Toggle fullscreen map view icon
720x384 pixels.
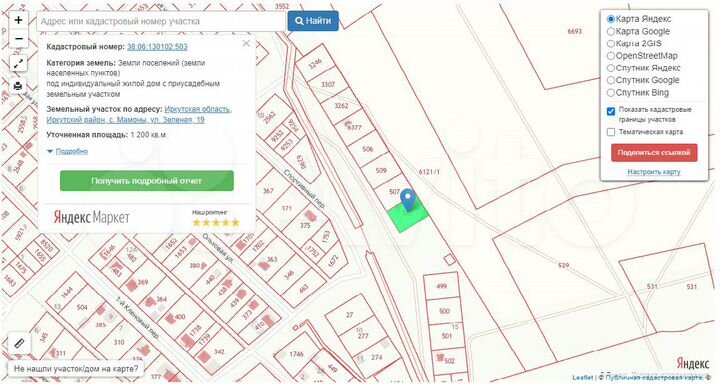point(18,63)
